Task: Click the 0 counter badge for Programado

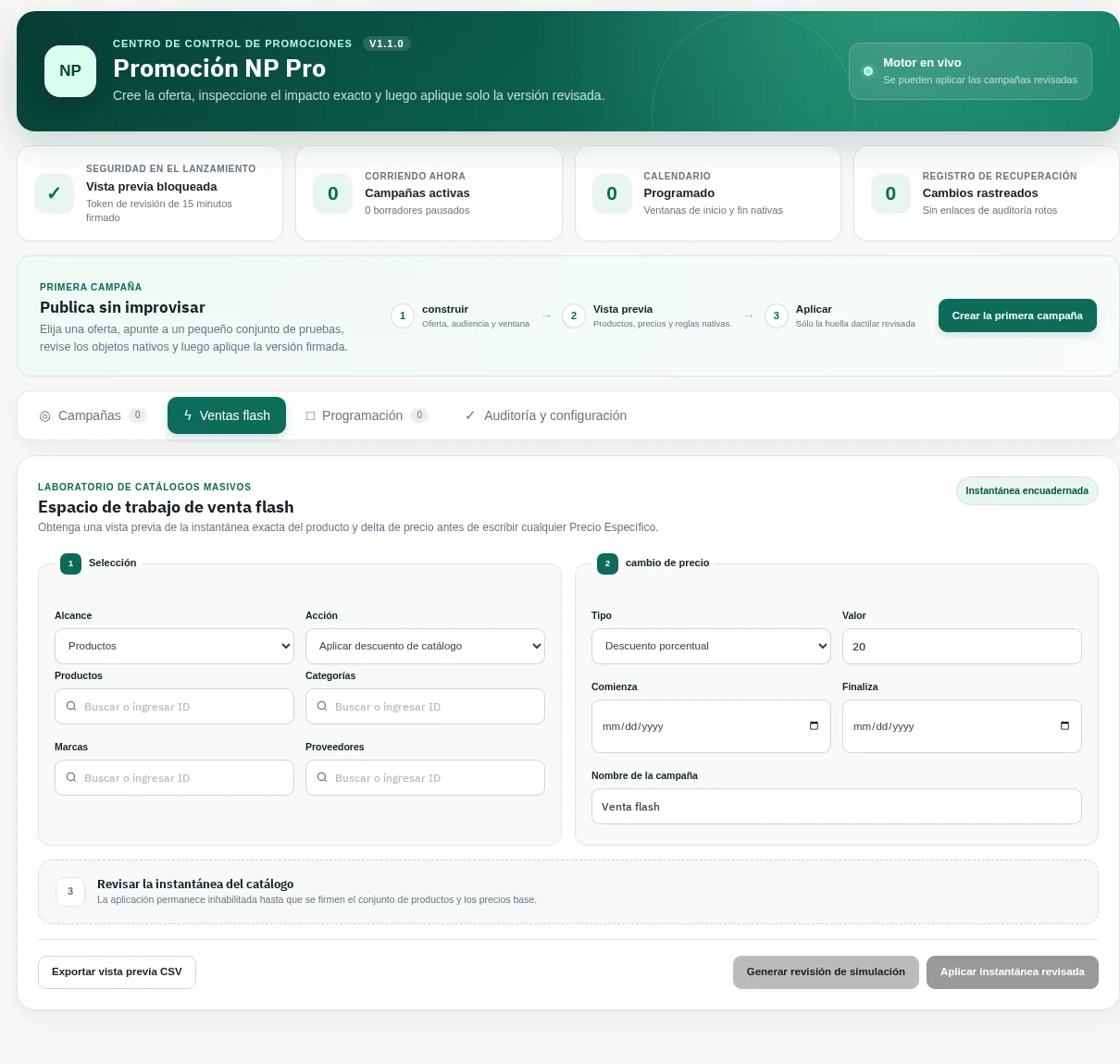Action: point(612,193)
